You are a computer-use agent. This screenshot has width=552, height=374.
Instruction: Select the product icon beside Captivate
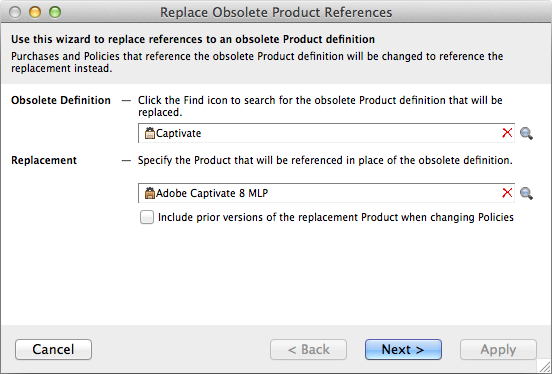(150, 133)
